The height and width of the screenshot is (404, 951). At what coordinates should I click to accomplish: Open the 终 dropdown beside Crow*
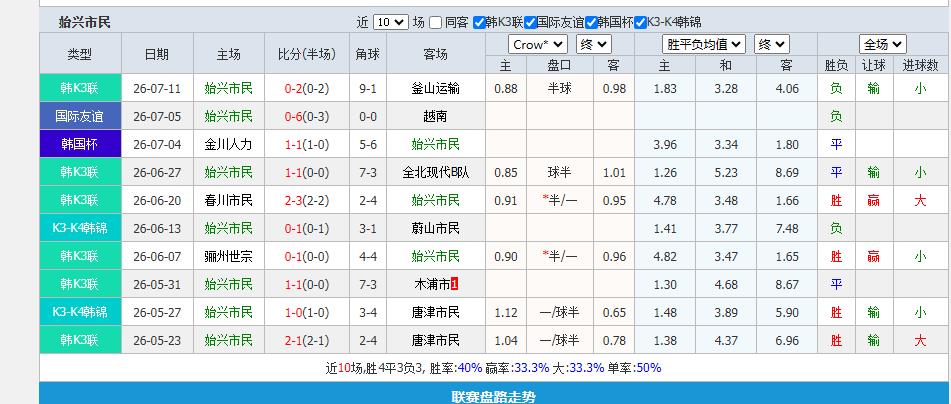pyautogui.click(x=594, y=44)
